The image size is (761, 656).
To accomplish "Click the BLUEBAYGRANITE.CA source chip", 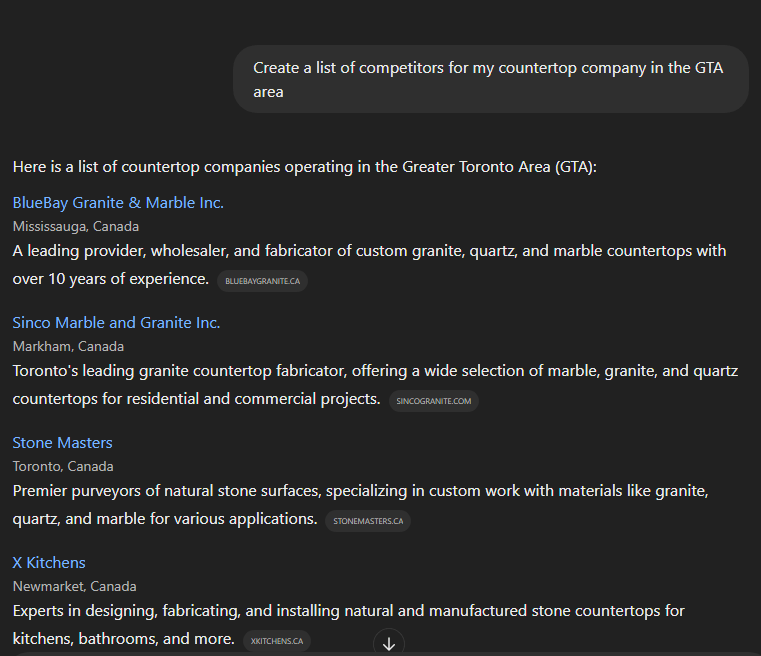I will (x=262, y=281).
